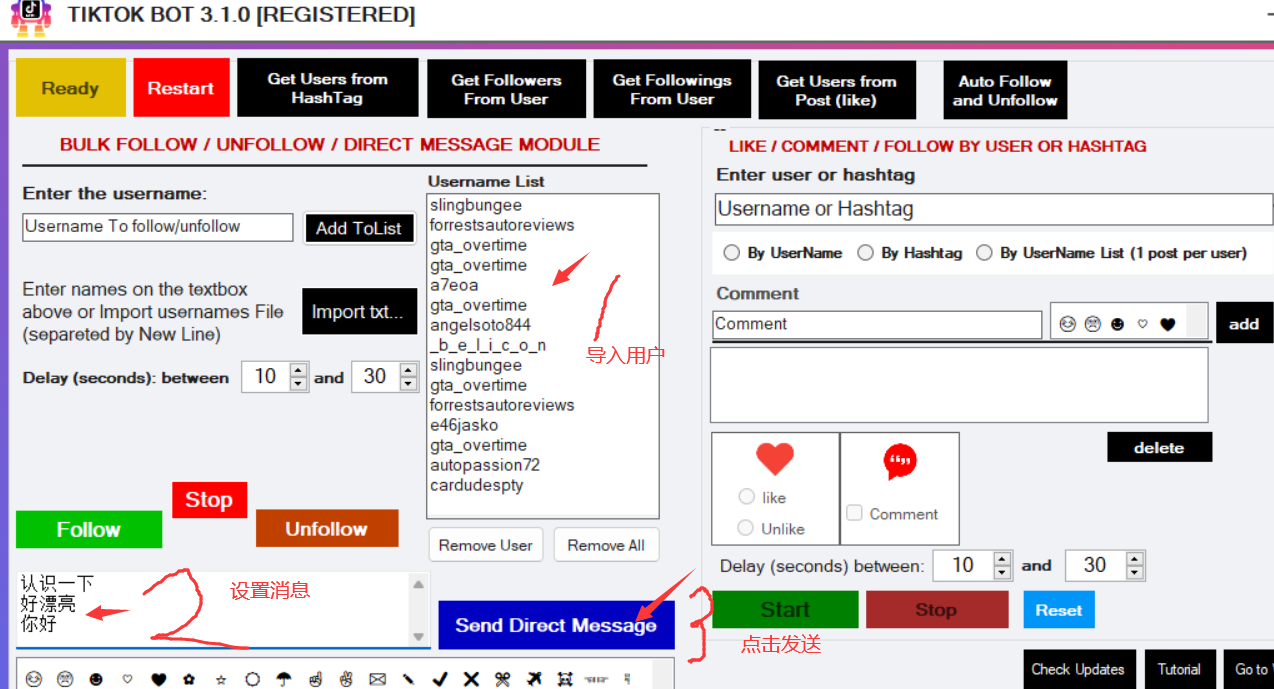Image resolution: width=1274 pixels, height=689 pixels.
Task: Enable the Comment checkbox
Action: click(x=854, y=513)
